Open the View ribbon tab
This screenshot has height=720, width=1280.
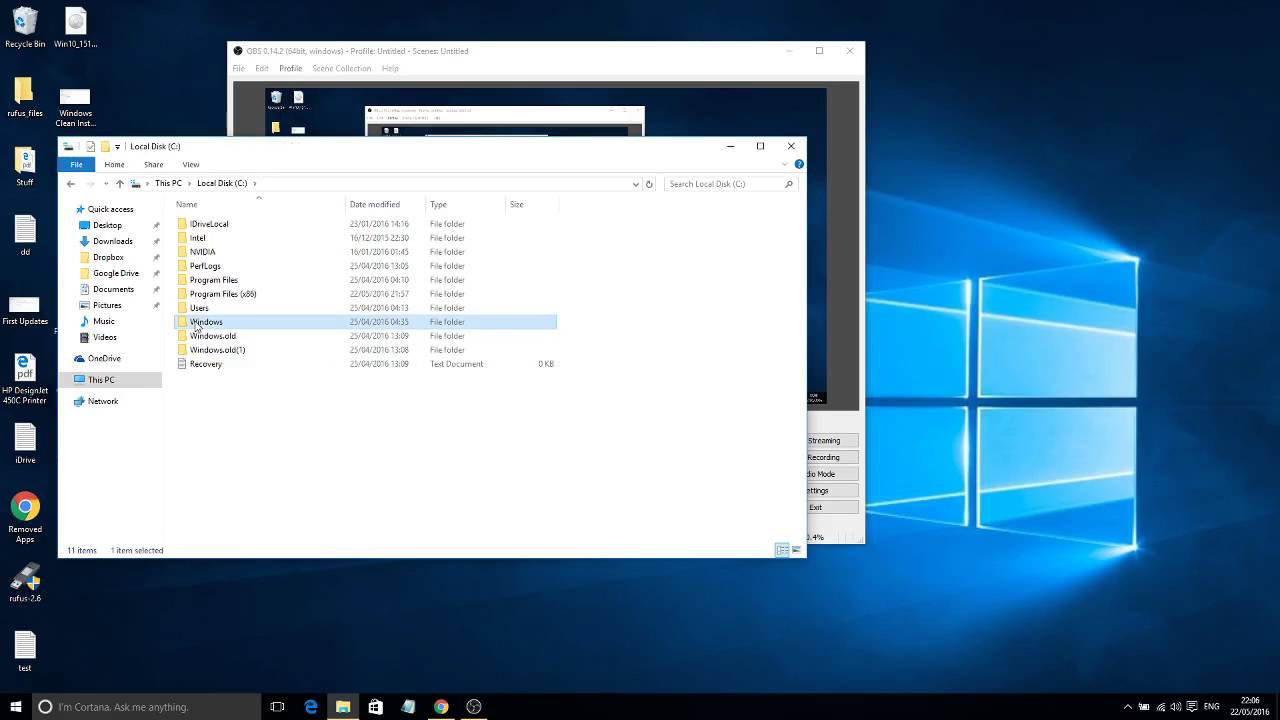191,164
